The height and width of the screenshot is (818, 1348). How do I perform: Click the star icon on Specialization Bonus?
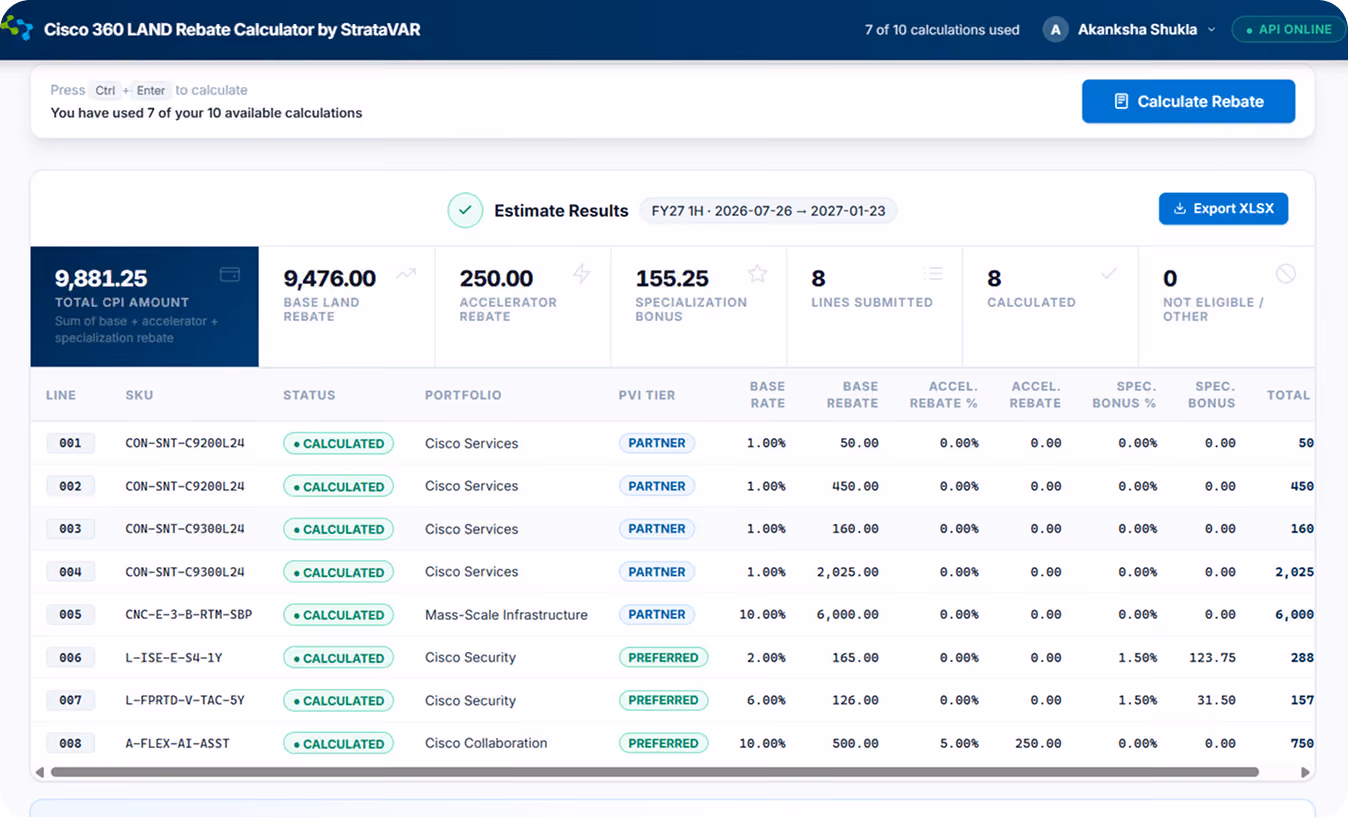758,273
